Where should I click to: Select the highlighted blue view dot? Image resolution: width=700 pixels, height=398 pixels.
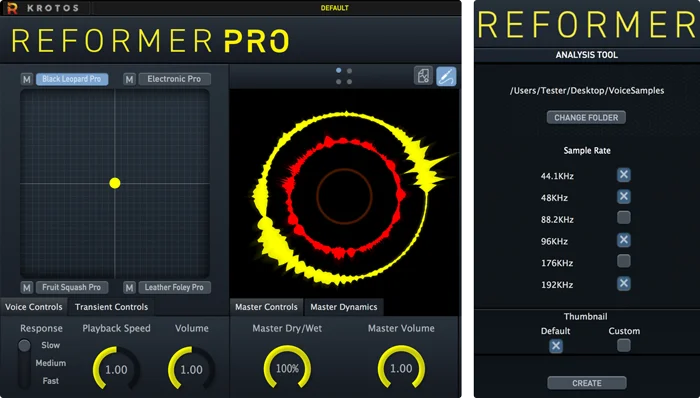[338, 70]
